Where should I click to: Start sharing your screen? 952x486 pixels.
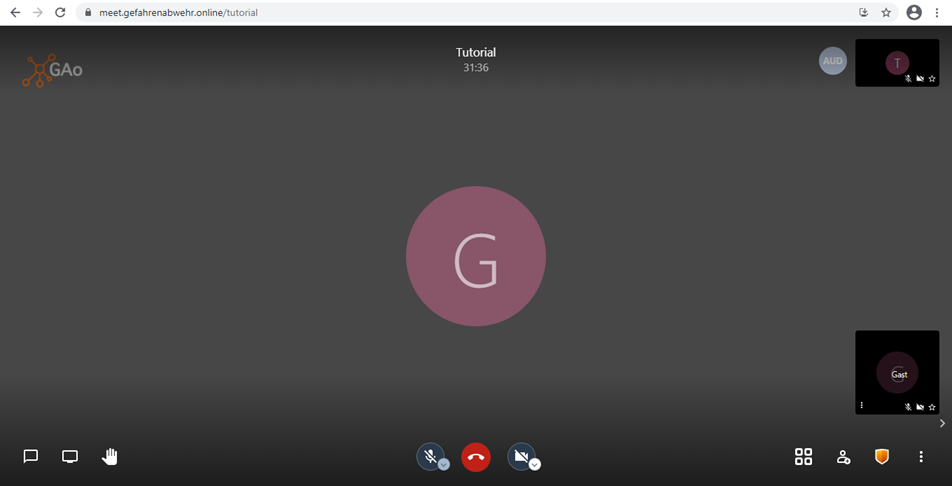(x=70, y=456)
